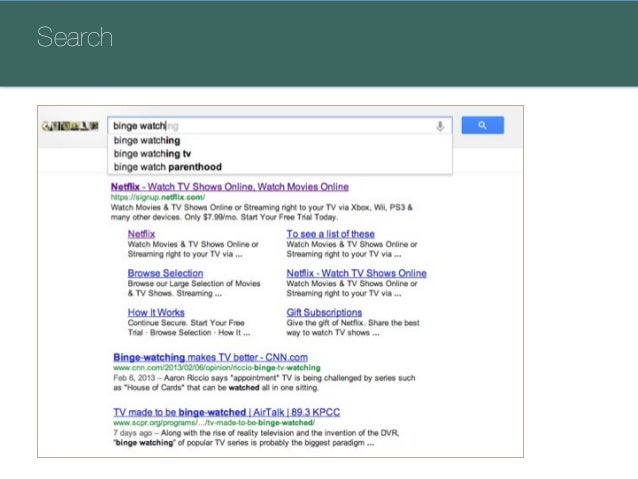Image resolution: width=638 pixels, height=479 pixels.
Task: Click the scpr.org result URL
Action: pos(214,423)
